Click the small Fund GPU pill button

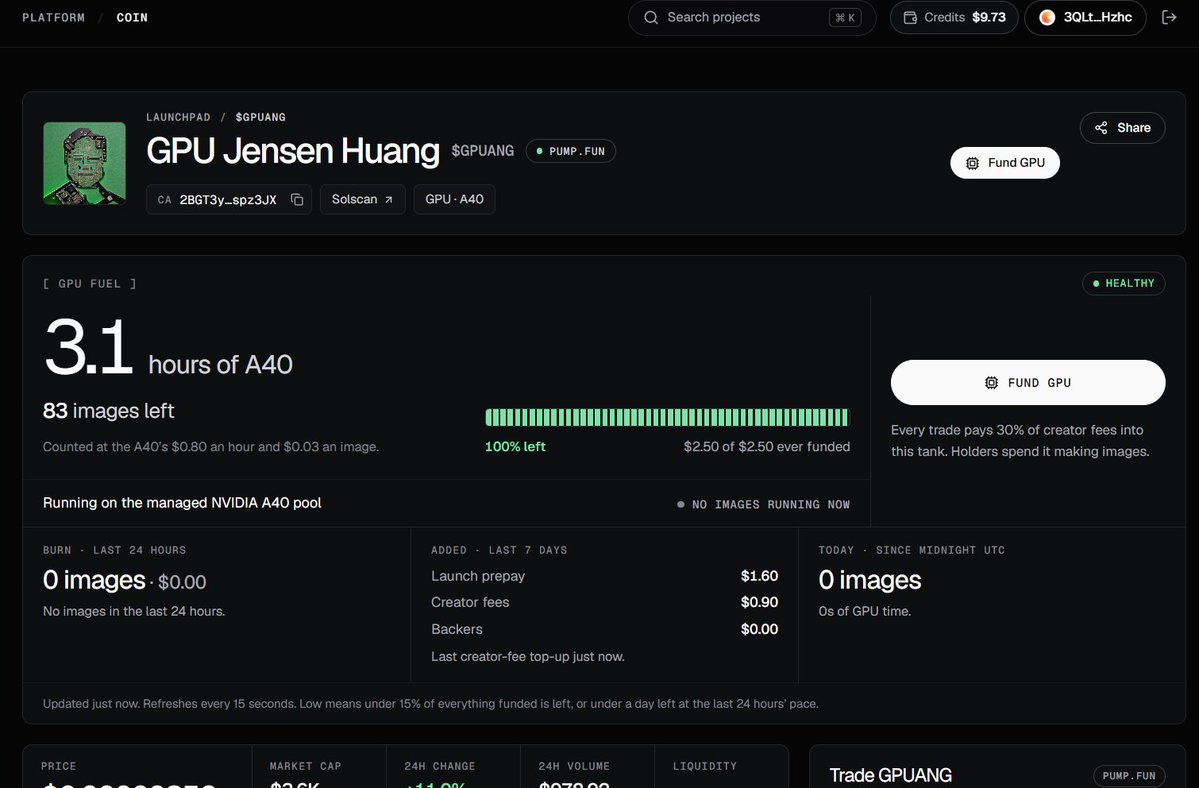pos(1005,163)
